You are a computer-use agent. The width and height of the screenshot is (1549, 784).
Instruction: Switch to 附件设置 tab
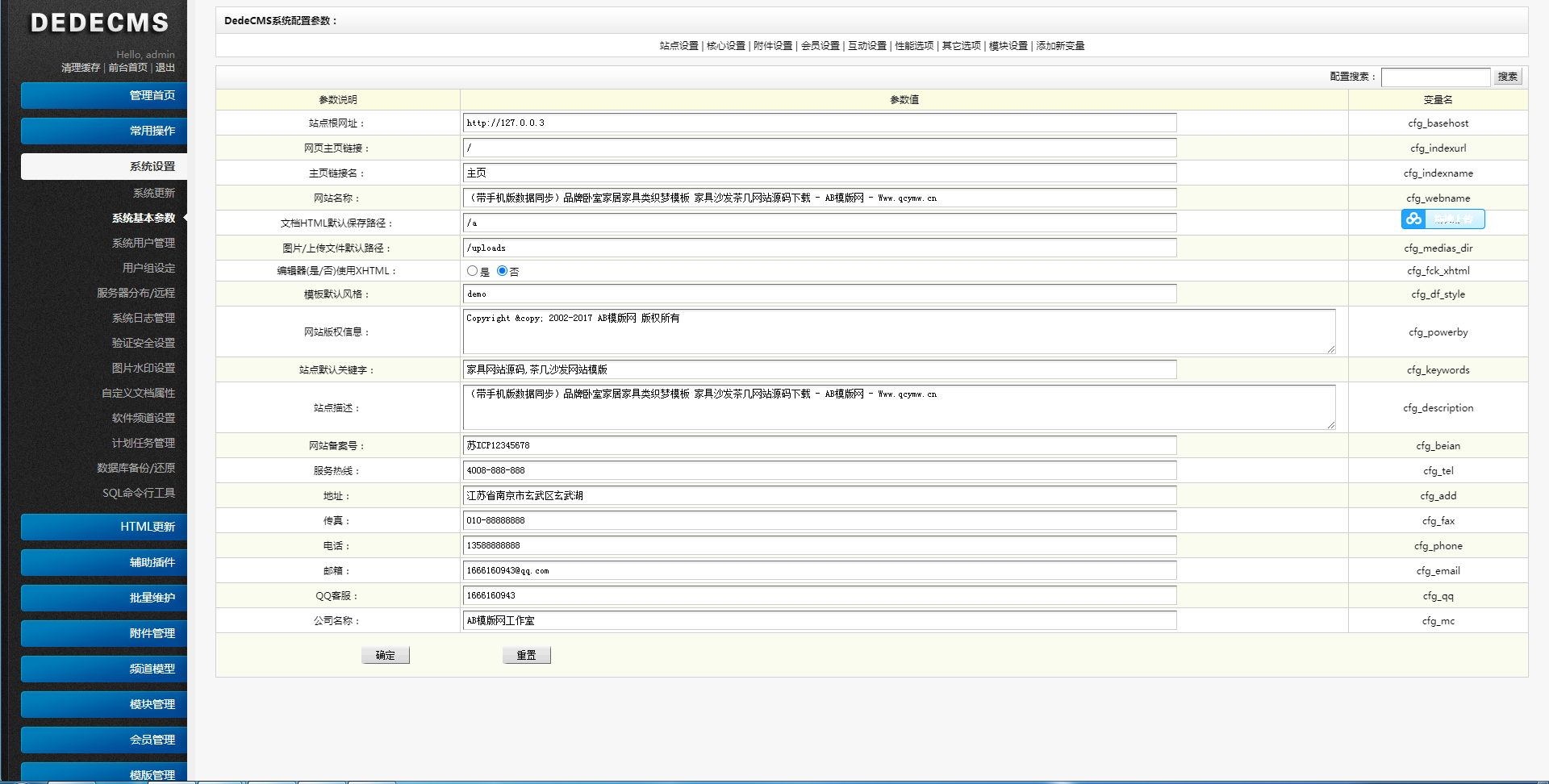pyautogui.click(x=773, y=46)
